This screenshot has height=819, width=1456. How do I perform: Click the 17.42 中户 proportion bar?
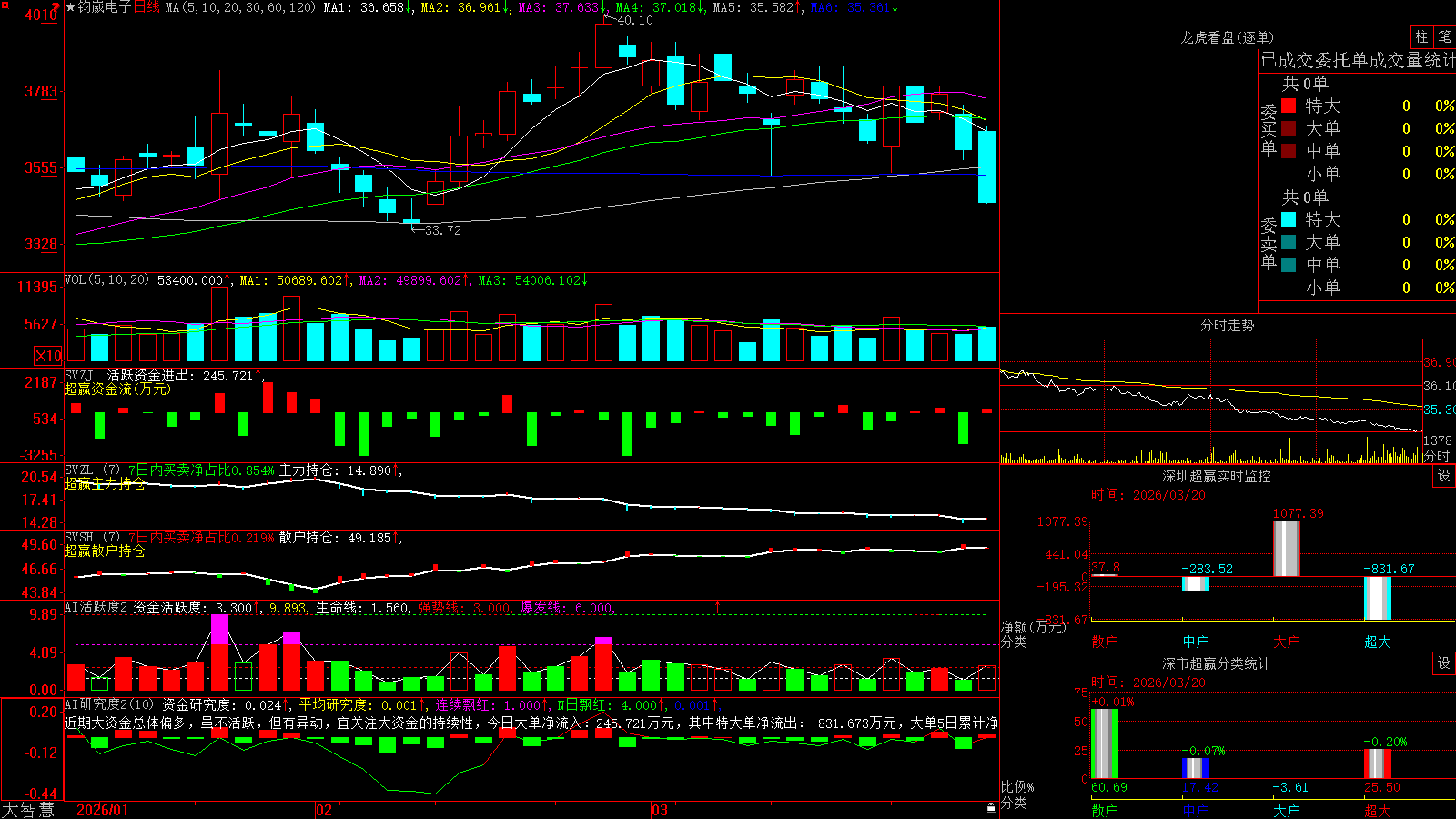(x=1195, y=769)
